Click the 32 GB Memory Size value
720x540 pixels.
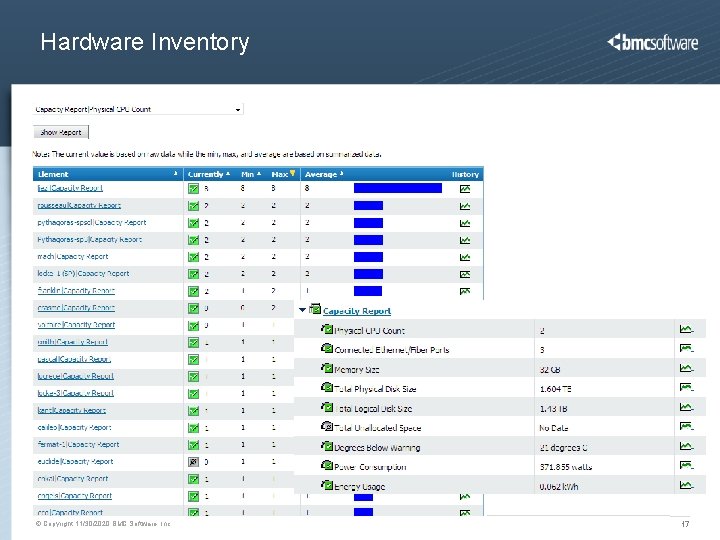[x=550, y=370]
